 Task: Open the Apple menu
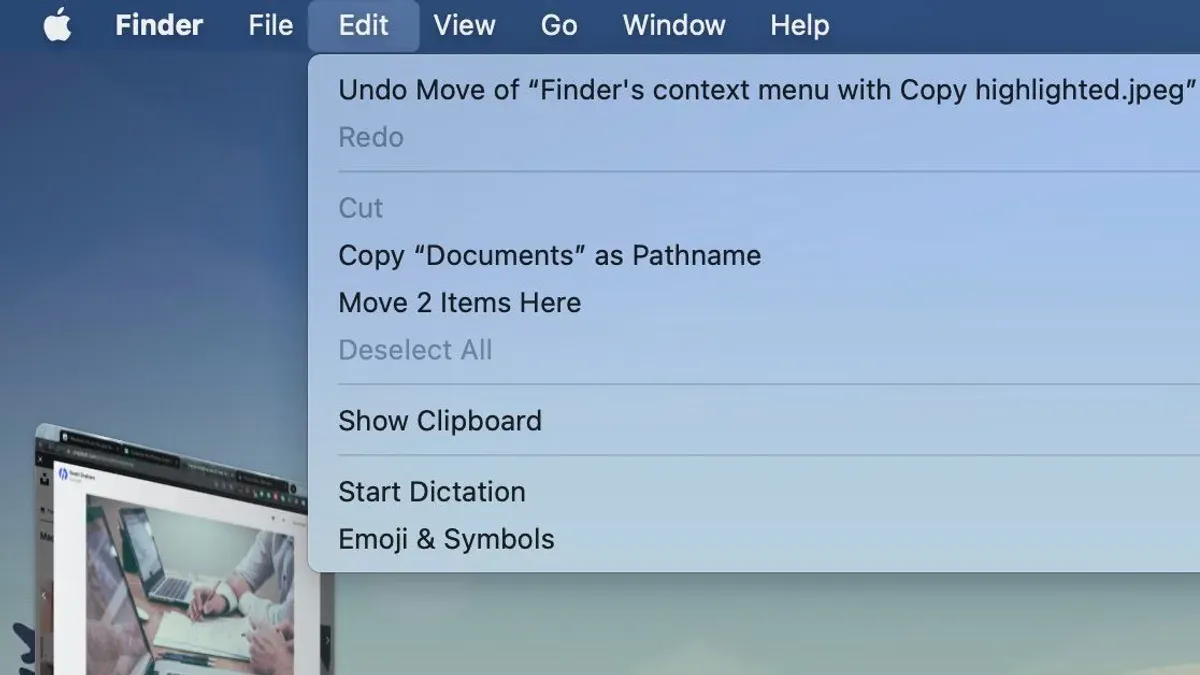tap(57, 25)
